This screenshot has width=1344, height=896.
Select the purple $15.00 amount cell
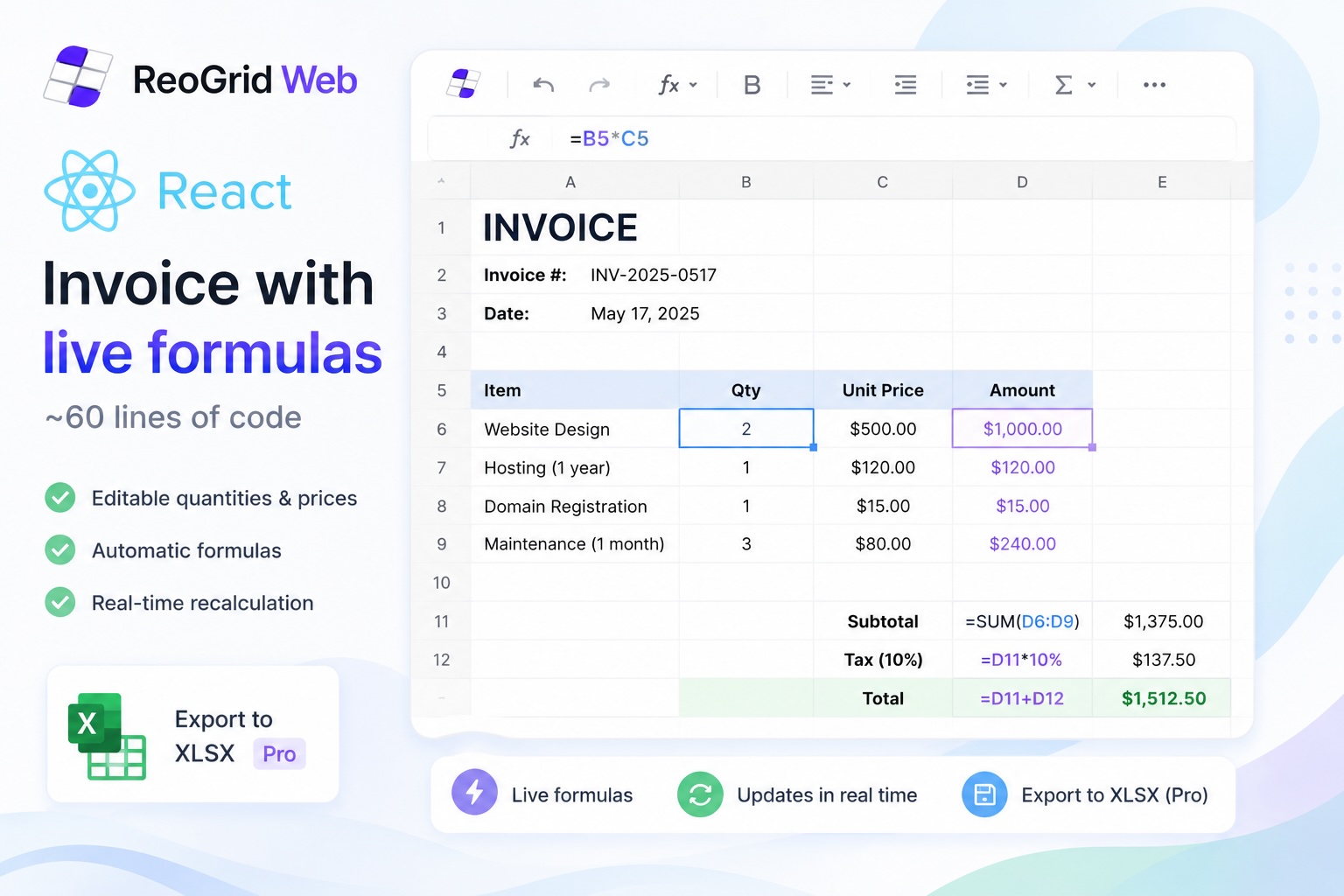pyautogui.click(x=1022, y=506)
